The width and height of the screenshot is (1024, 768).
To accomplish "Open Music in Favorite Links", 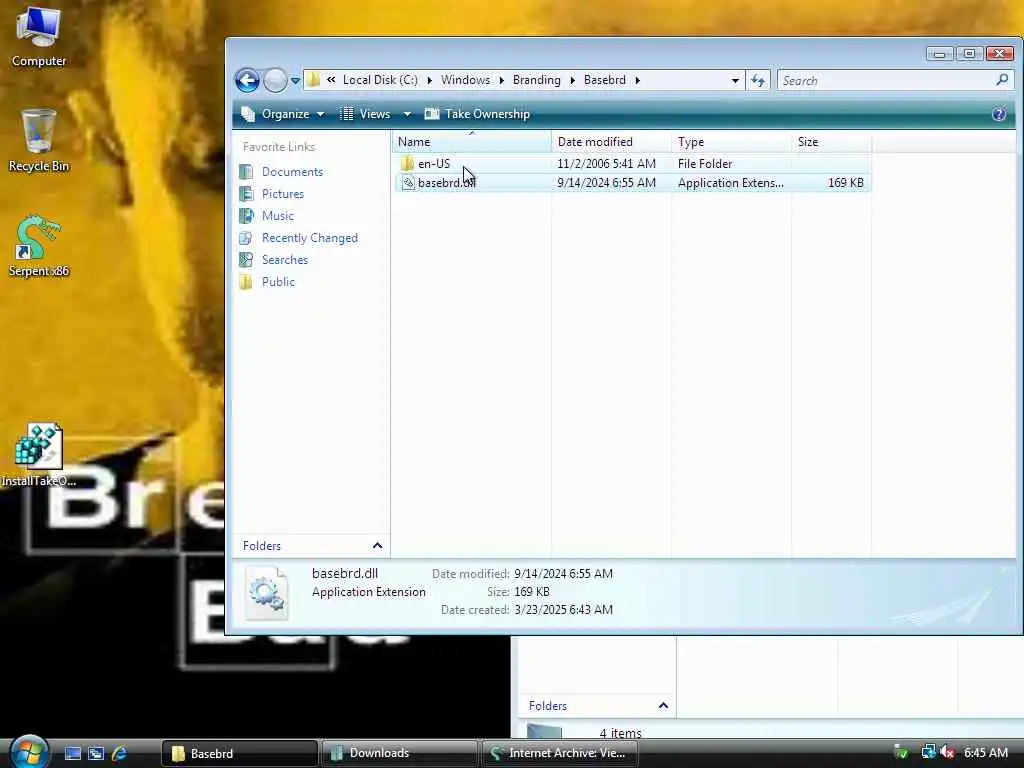I will (x=278, y=216).
